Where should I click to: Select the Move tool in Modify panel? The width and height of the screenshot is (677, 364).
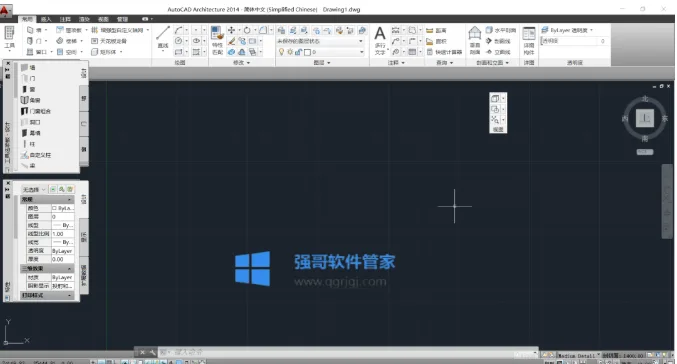231,30
